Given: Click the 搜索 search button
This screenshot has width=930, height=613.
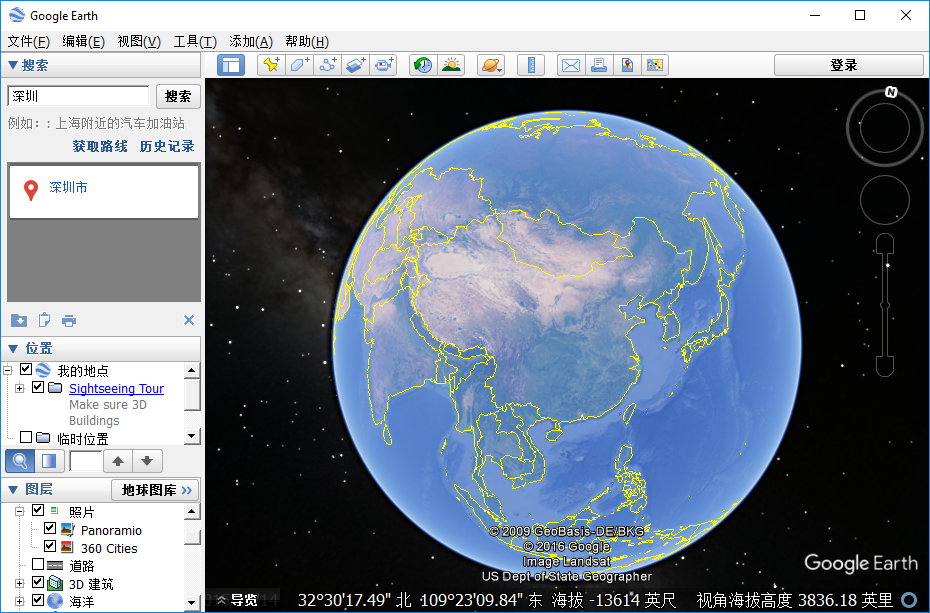Looking at the screenshot, I should (178, 96).
